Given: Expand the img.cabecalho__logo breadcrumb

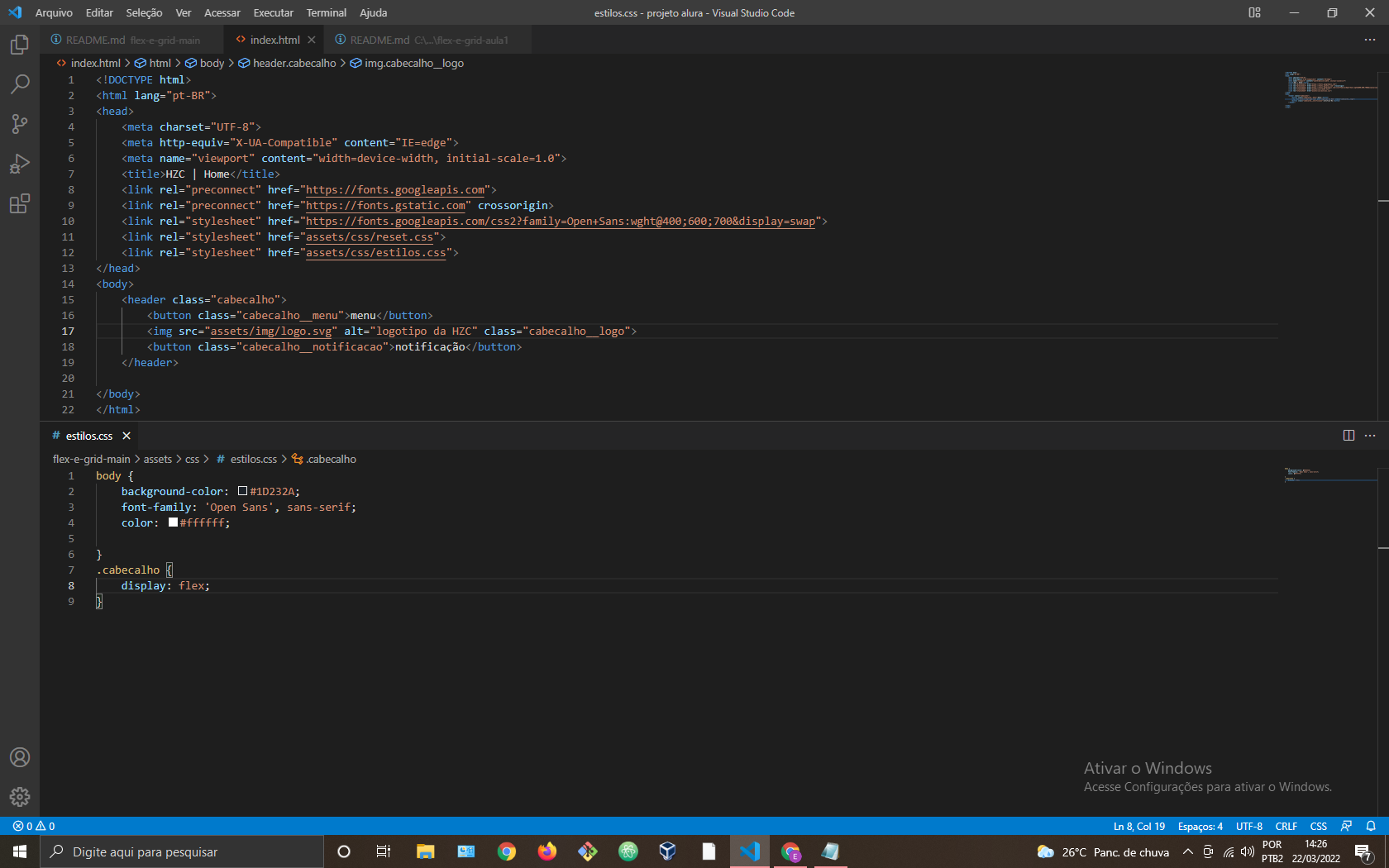Looking at the screenshot, I should pyautogui.click(x=407, y=63).
